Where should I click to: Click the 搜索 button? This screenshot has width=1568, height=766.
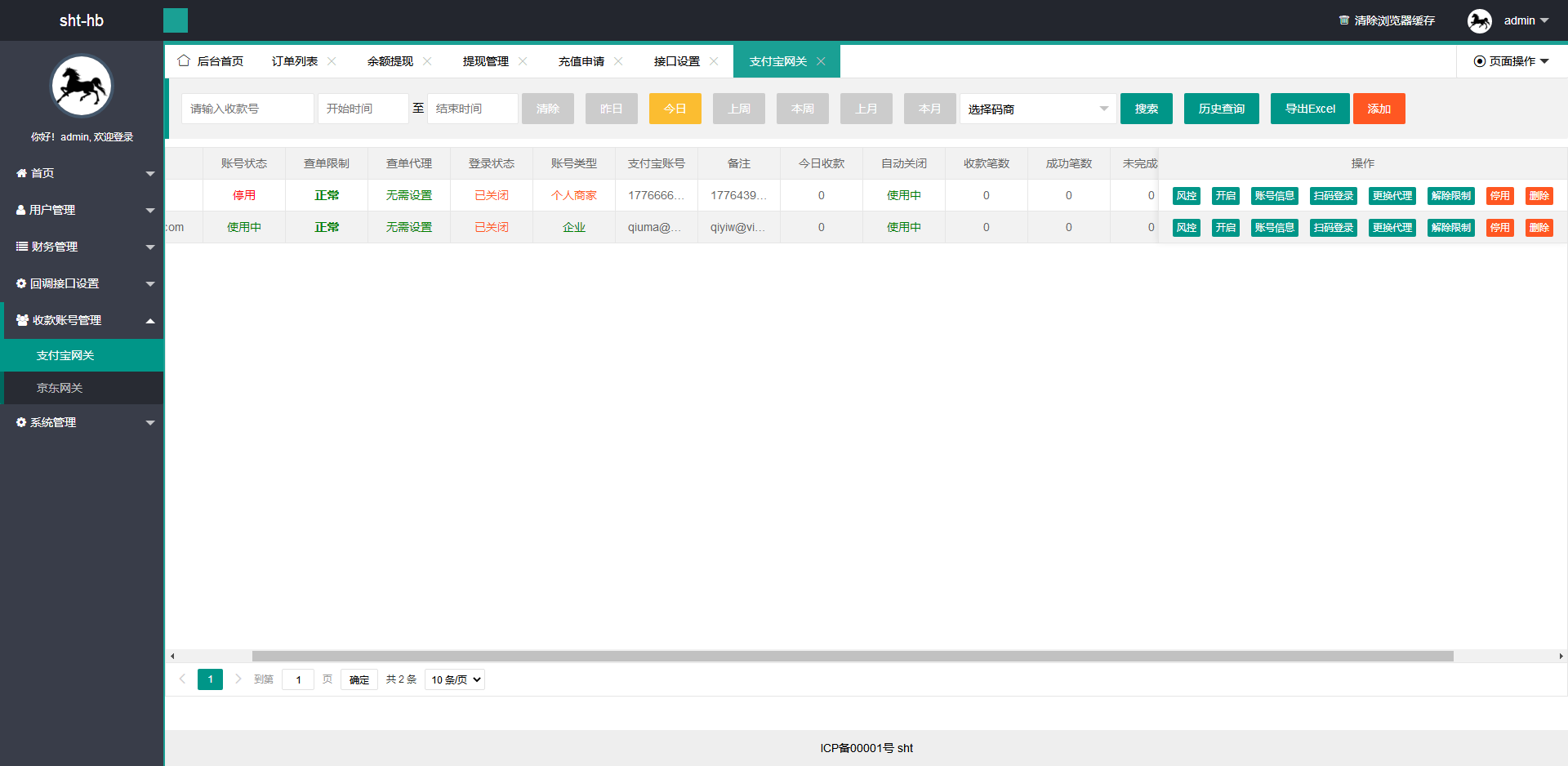click(x=1146, y=109)
